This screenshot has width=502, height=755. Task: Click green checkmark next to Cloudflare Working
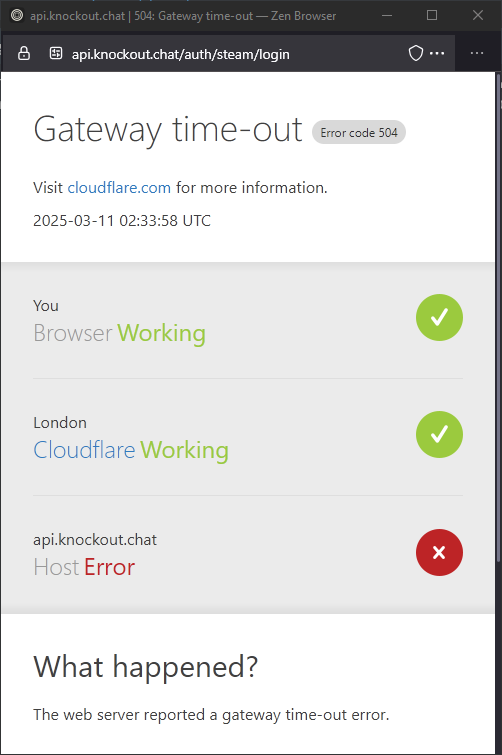tap(439, 434)
